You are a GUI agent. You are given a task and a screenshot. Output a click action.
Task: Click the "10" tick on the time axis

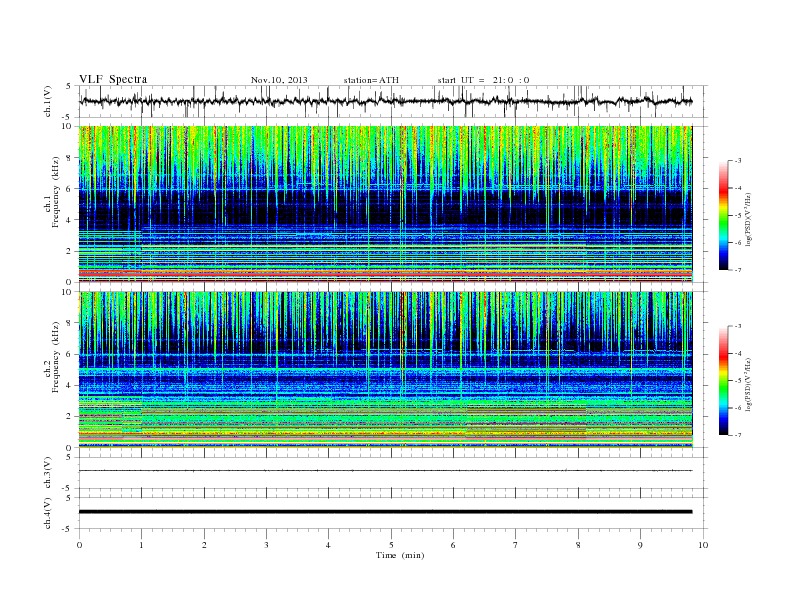(703, 545)
